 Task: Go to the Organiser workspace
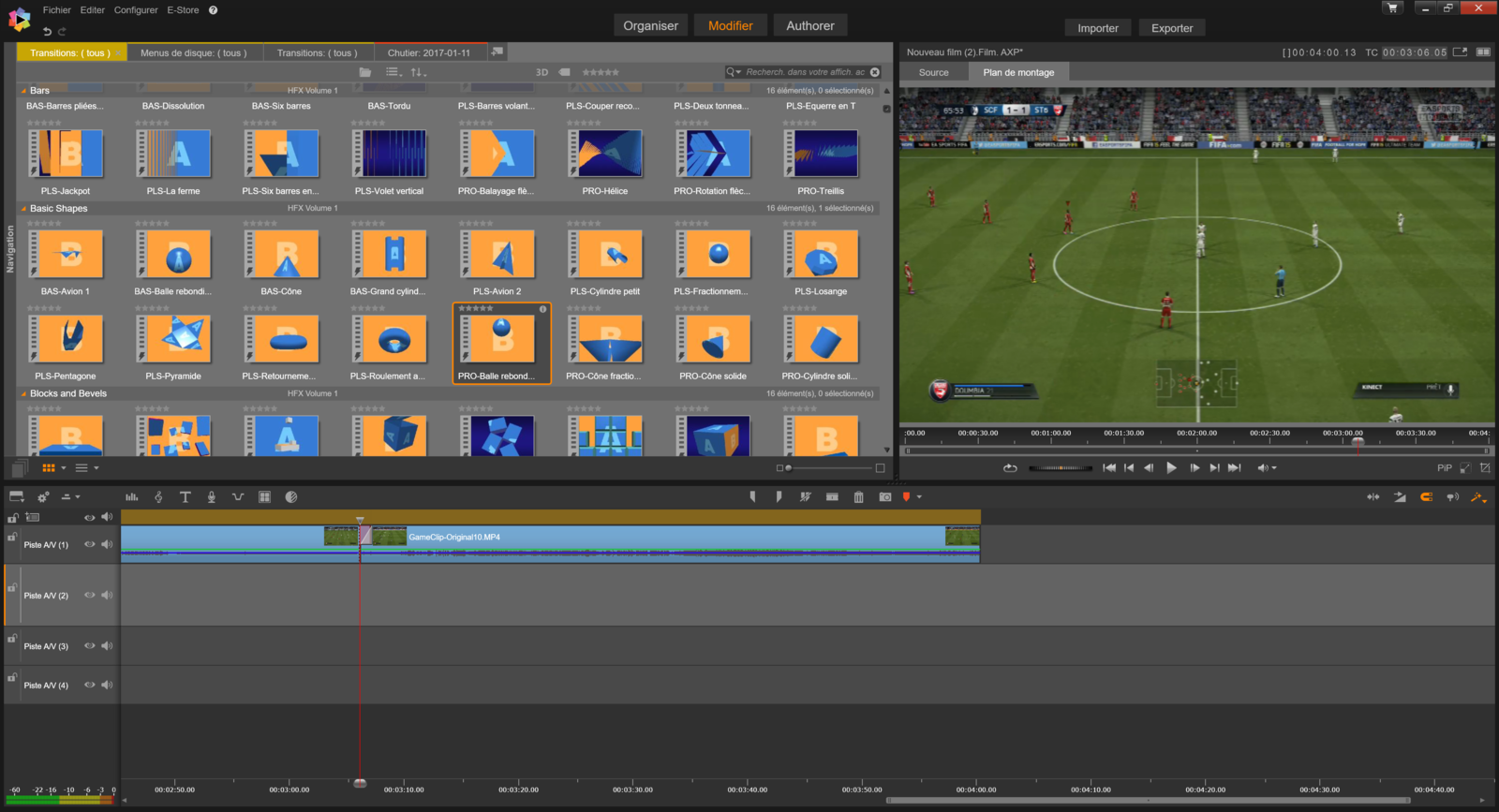650,25
